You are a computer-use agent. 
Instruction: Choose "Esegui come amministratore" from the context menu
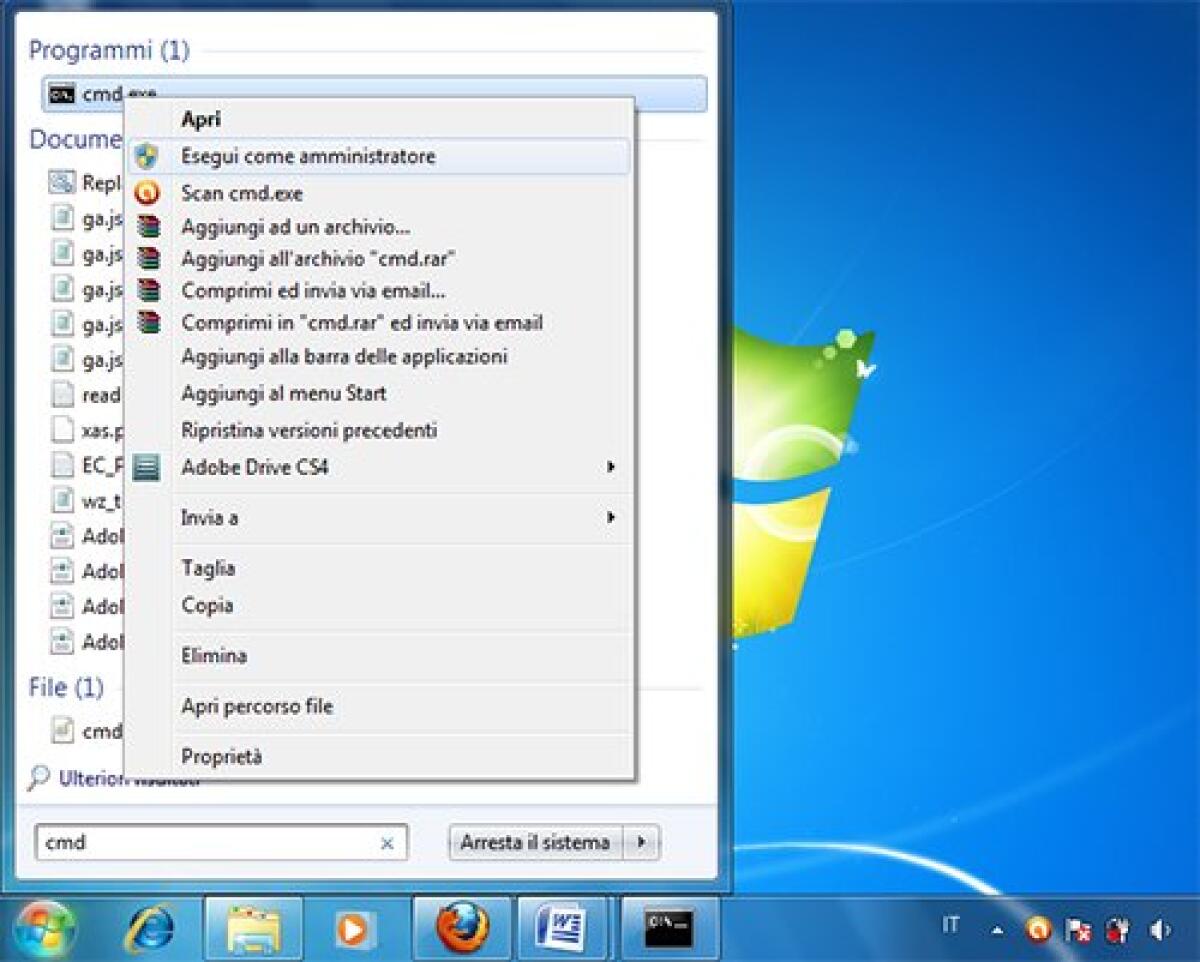306,156
